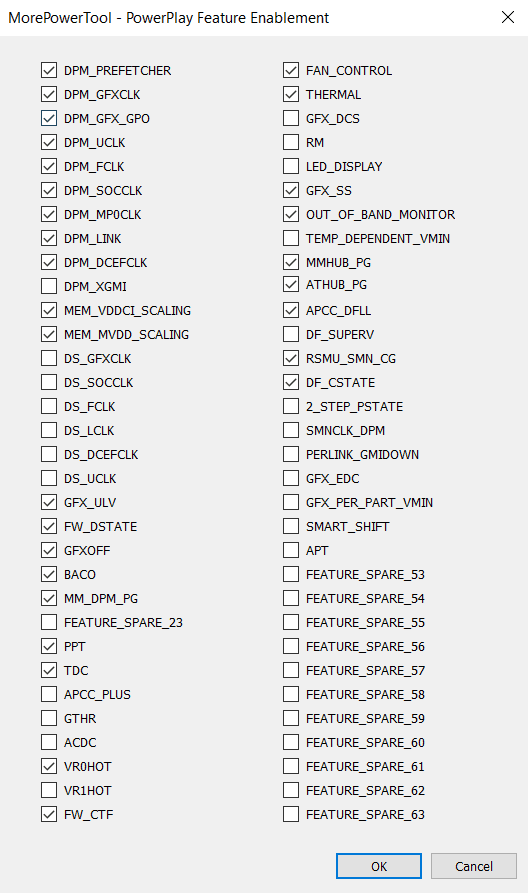Image resolution: width=528 pixels, height=893 pixels.
Task: Disable the THERMAL checkbox
Action: [x=291, y=95]
